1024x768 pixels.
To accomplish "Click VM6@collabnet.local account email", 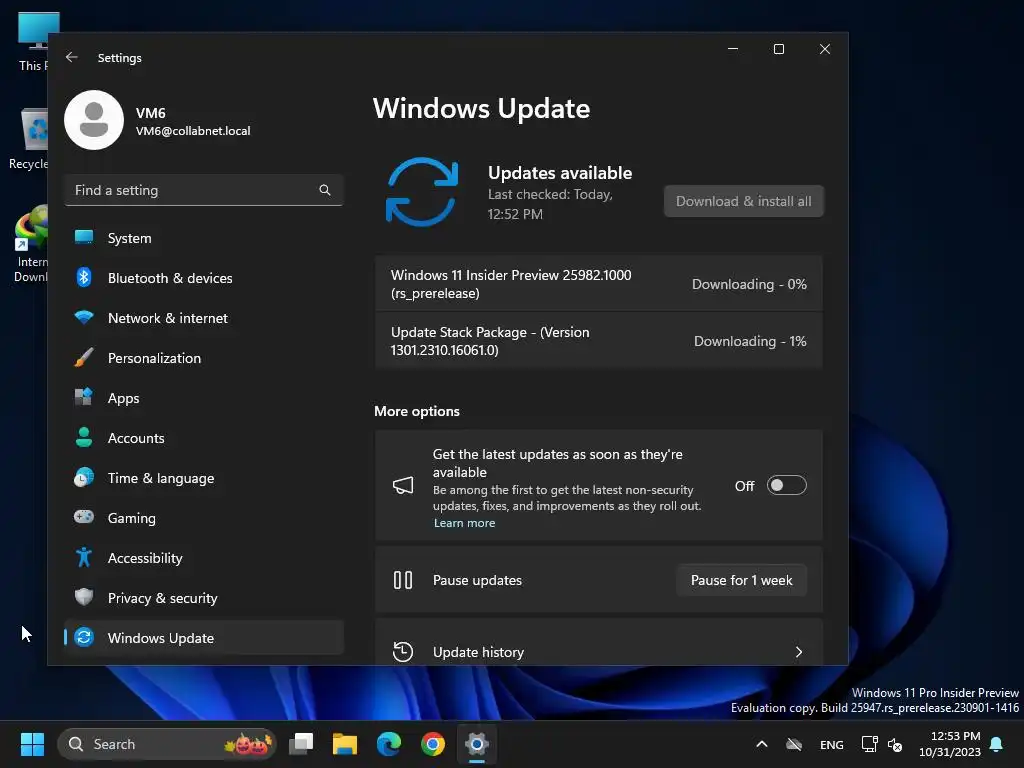I will click(x=193, y=131).
